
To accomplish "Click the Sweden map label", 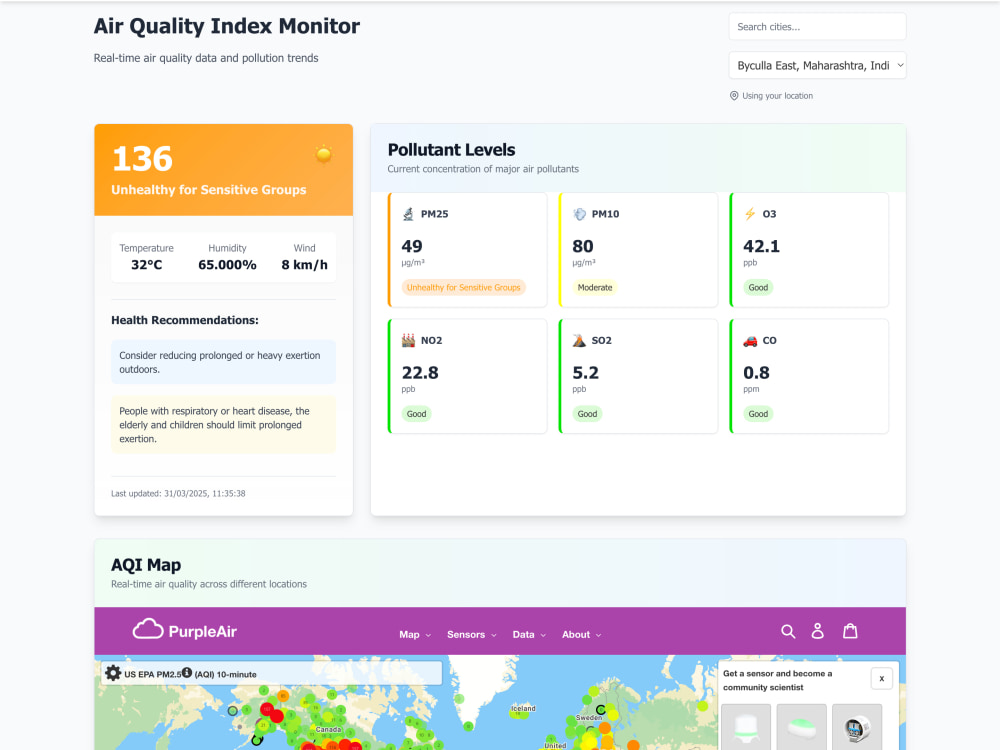I will (589, 717).
